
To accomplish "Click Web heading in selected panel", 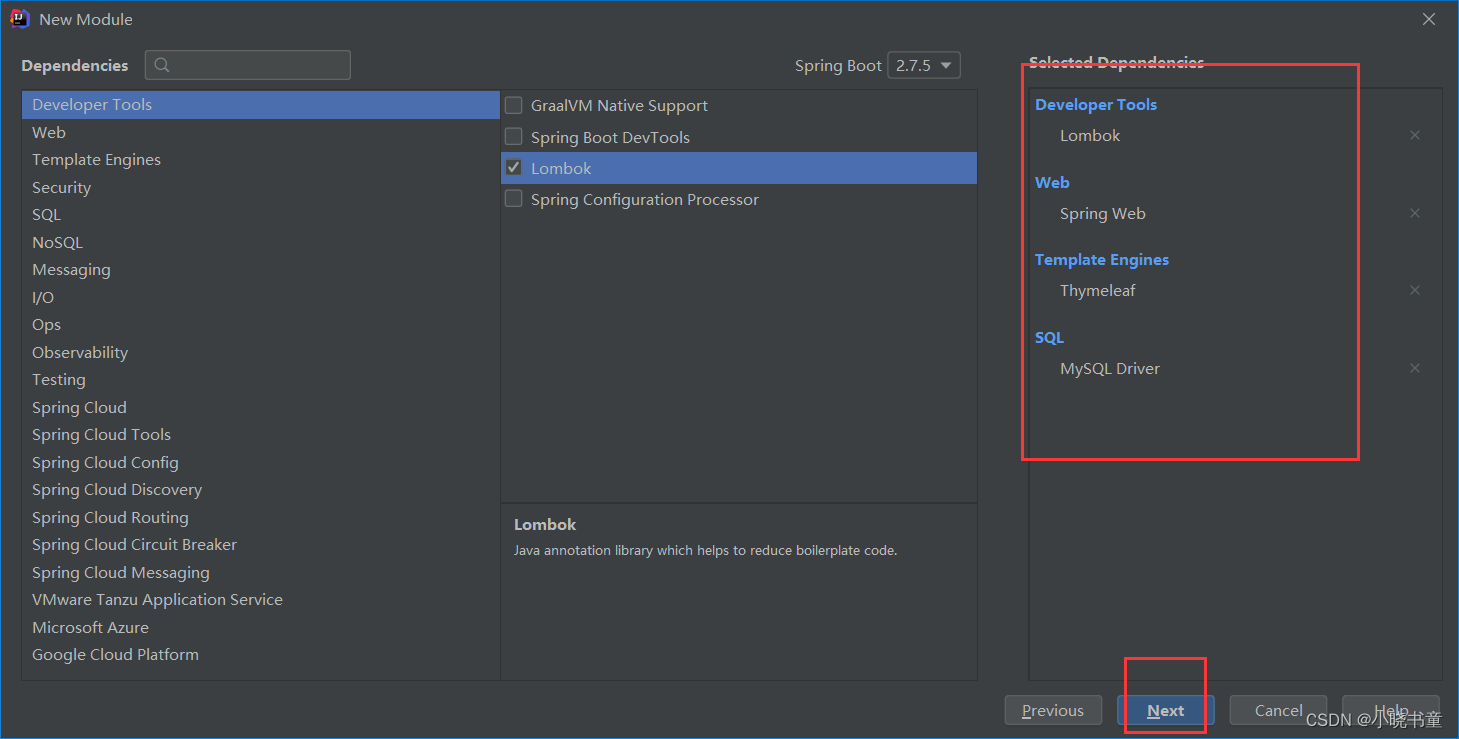I will 1052,182.
